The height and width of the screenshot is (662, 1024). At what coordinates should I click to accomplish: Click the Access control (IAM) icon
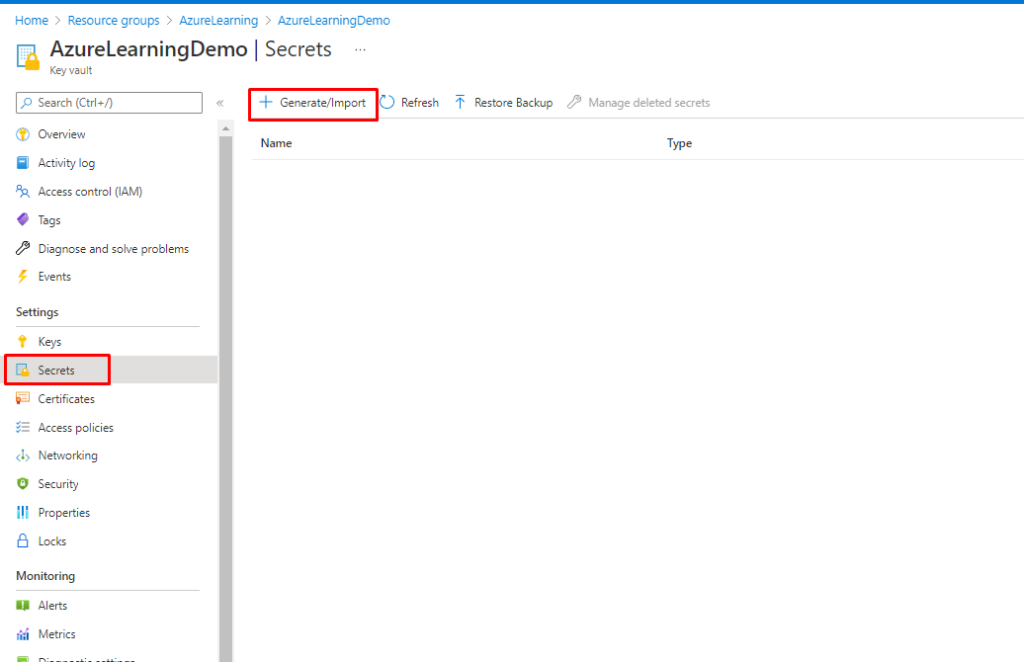pos(23,191)
